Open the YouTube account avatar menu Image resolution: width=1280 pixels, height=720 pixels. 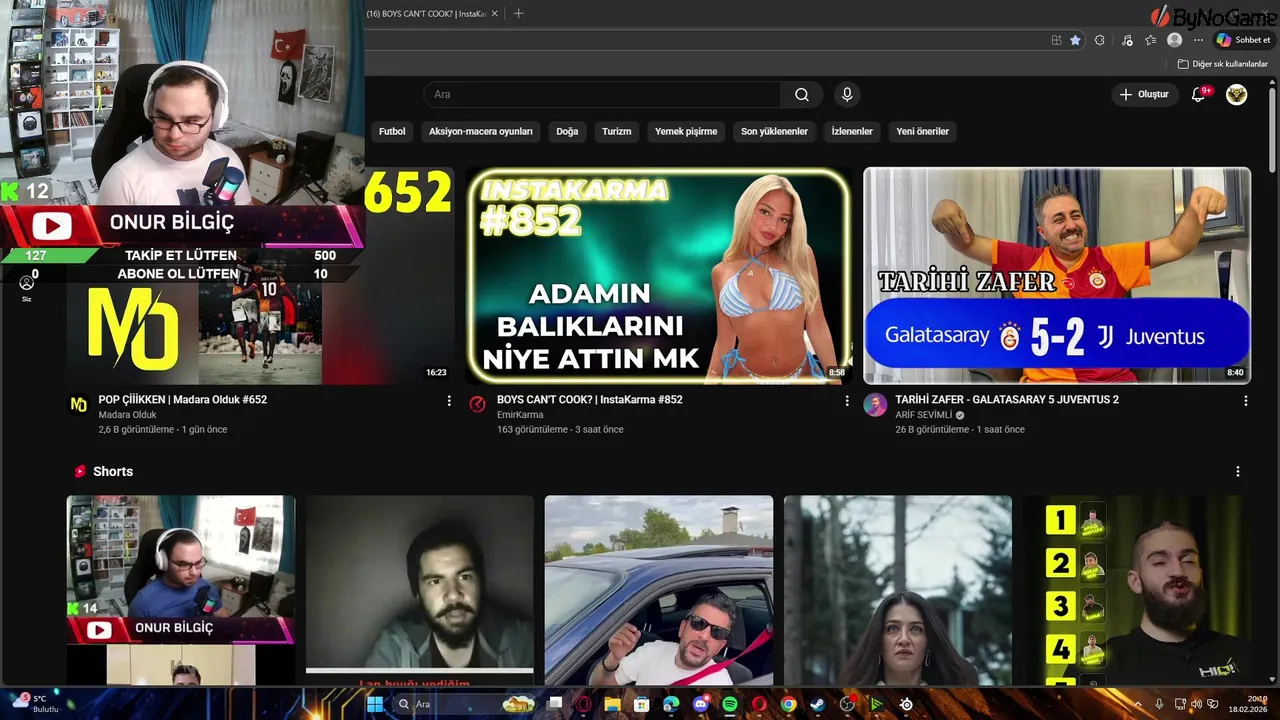(x=1237, y=94)
